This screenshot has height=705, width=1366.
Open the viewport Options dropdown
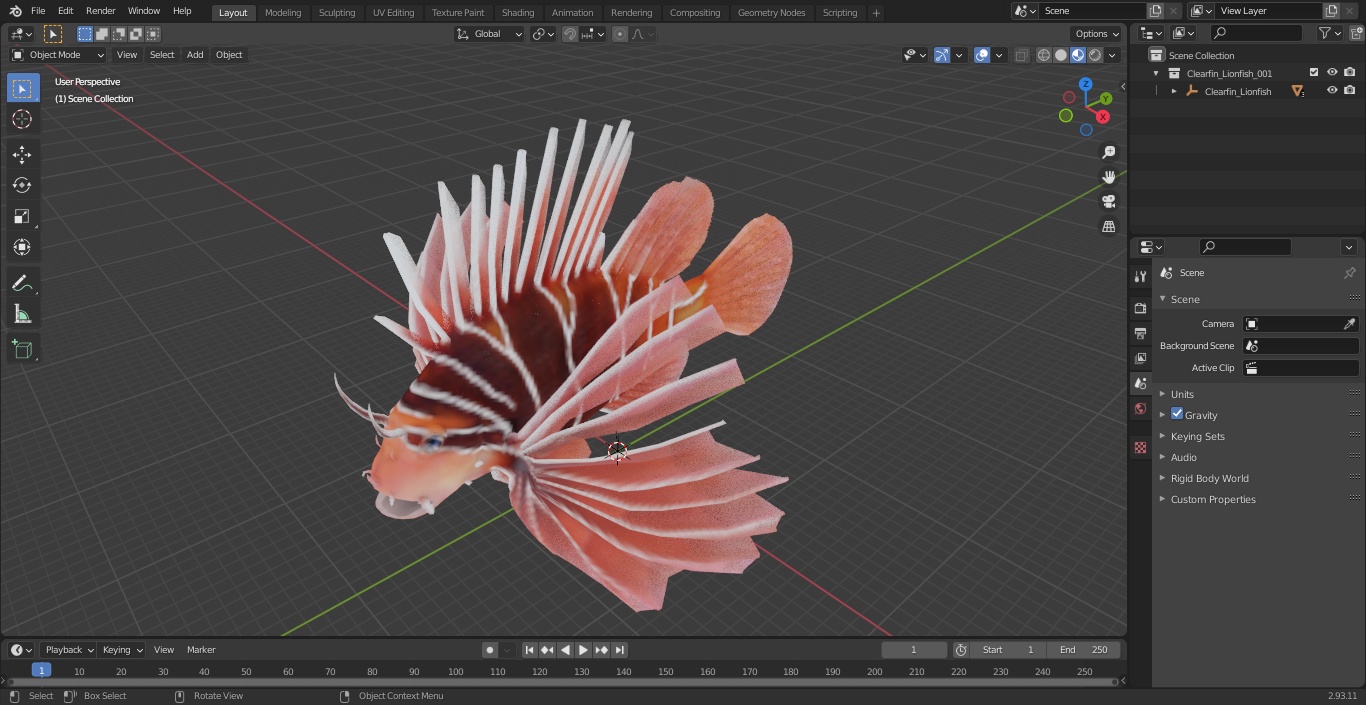tap(1097, 34)
